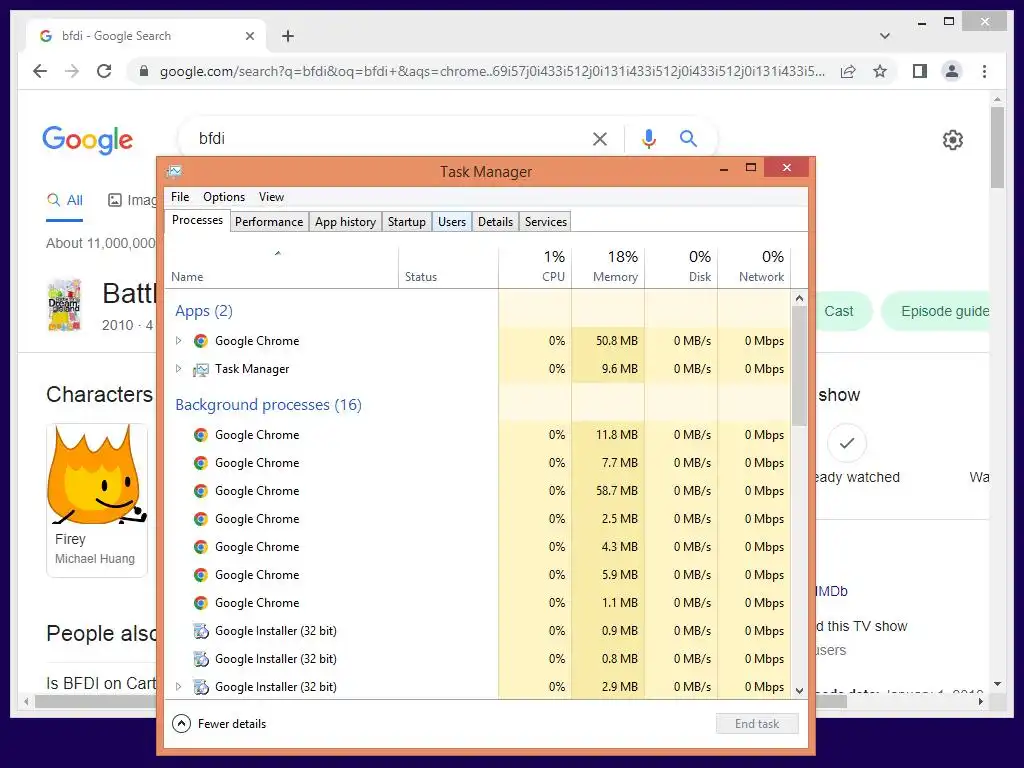Viewport: 1024px width, 768px height.
Task: Click the share page icon in address bar
Action: tap(848, 71)
